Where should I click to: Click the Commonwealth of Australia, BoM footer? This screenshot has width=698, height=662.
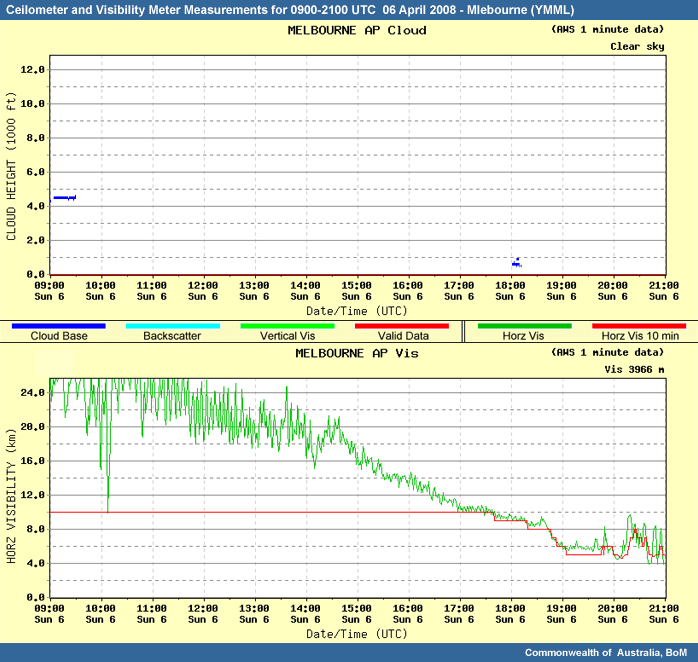point(606,653)
